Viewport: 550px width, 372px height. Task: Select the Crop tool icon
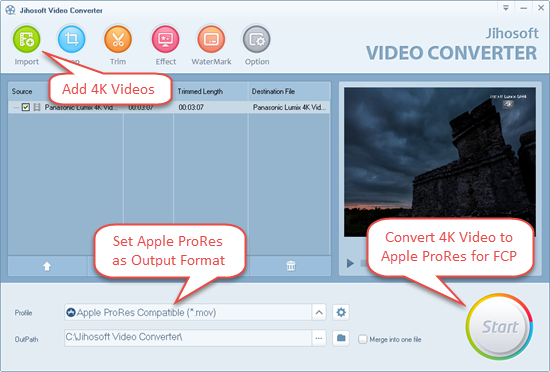(72, 39)
